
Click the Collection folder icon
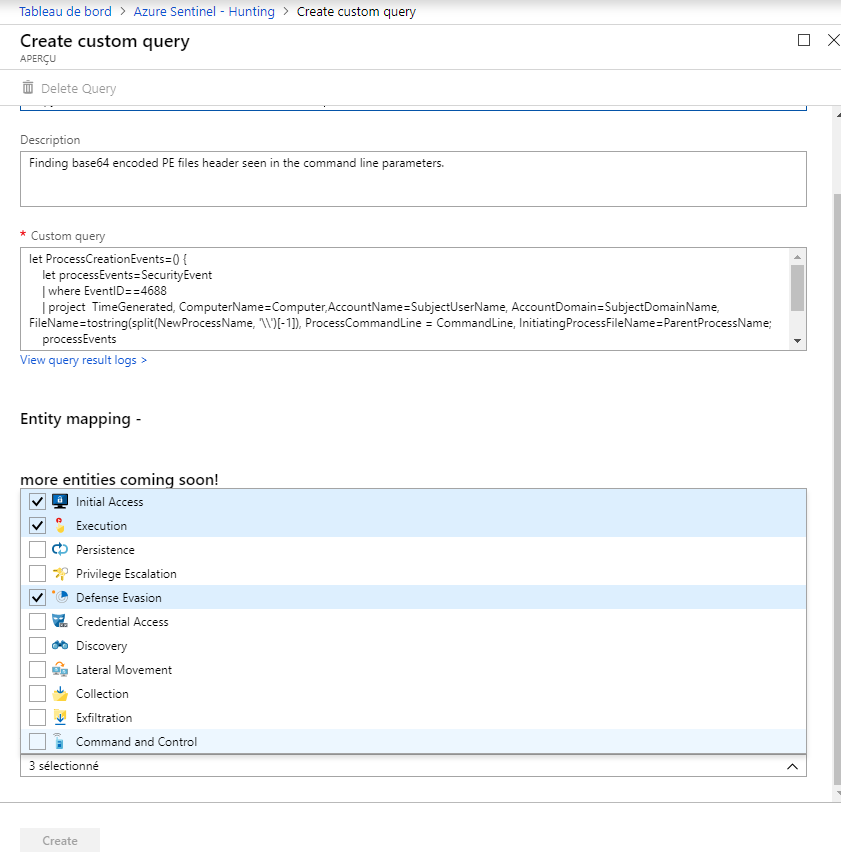point(60,693)
